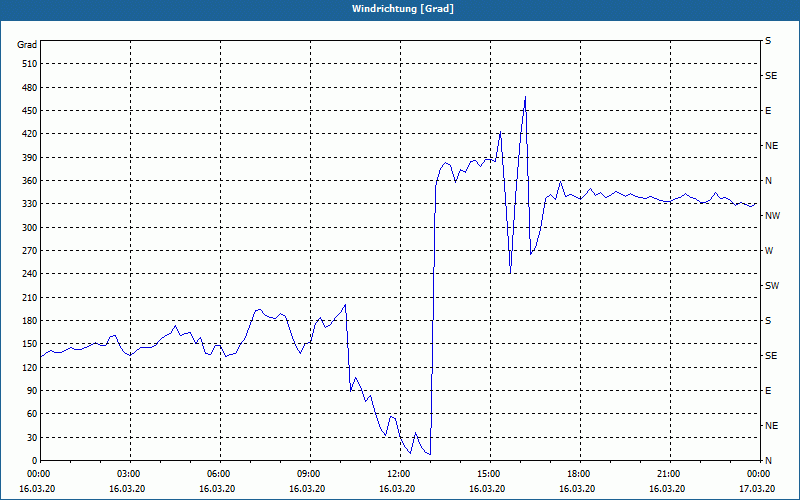Click the 90 degree axis label
This screenshot has height=500, width=800.
coord(32,391)
